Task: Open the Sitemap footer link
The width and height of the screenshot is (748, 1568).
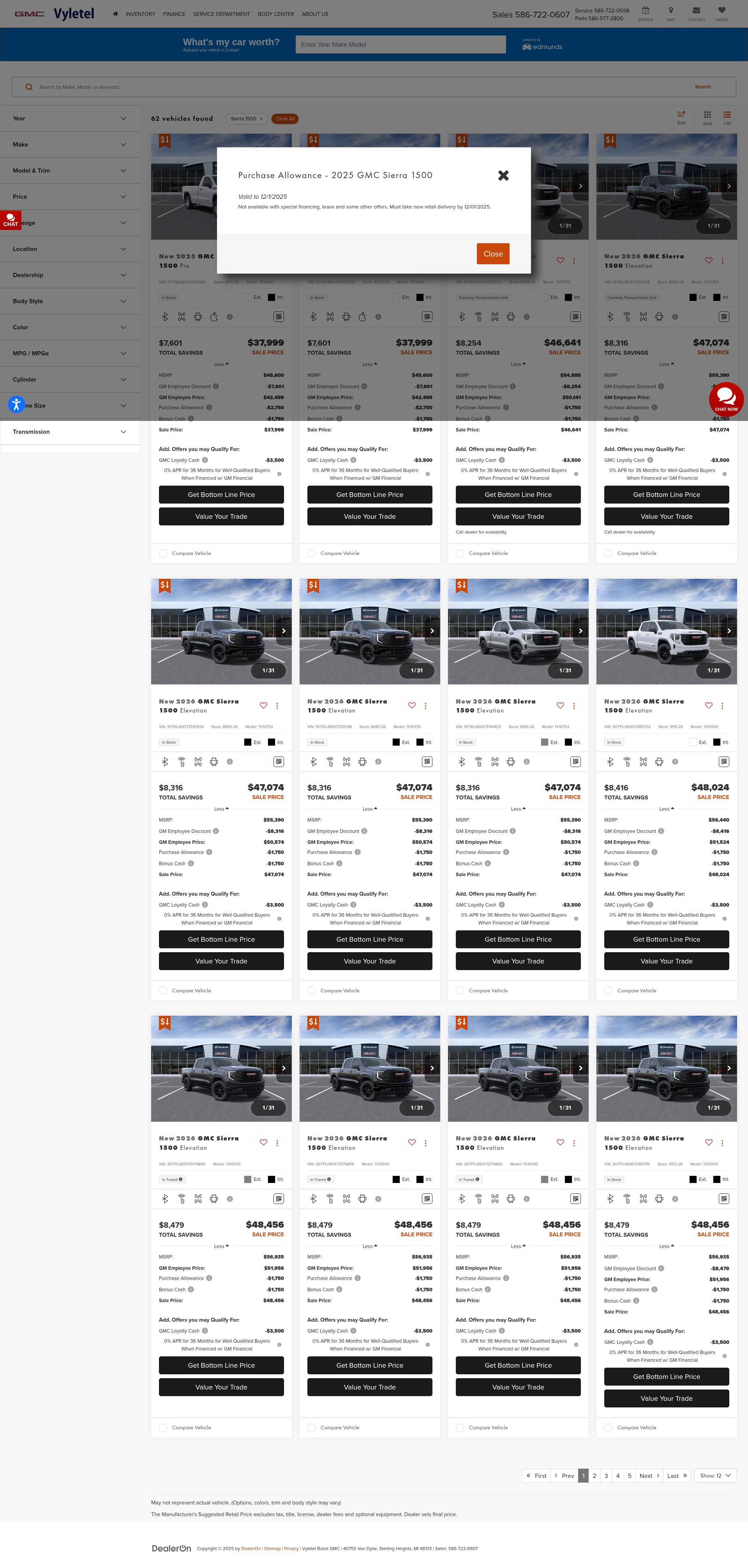Action: (x=272, y=1549)
